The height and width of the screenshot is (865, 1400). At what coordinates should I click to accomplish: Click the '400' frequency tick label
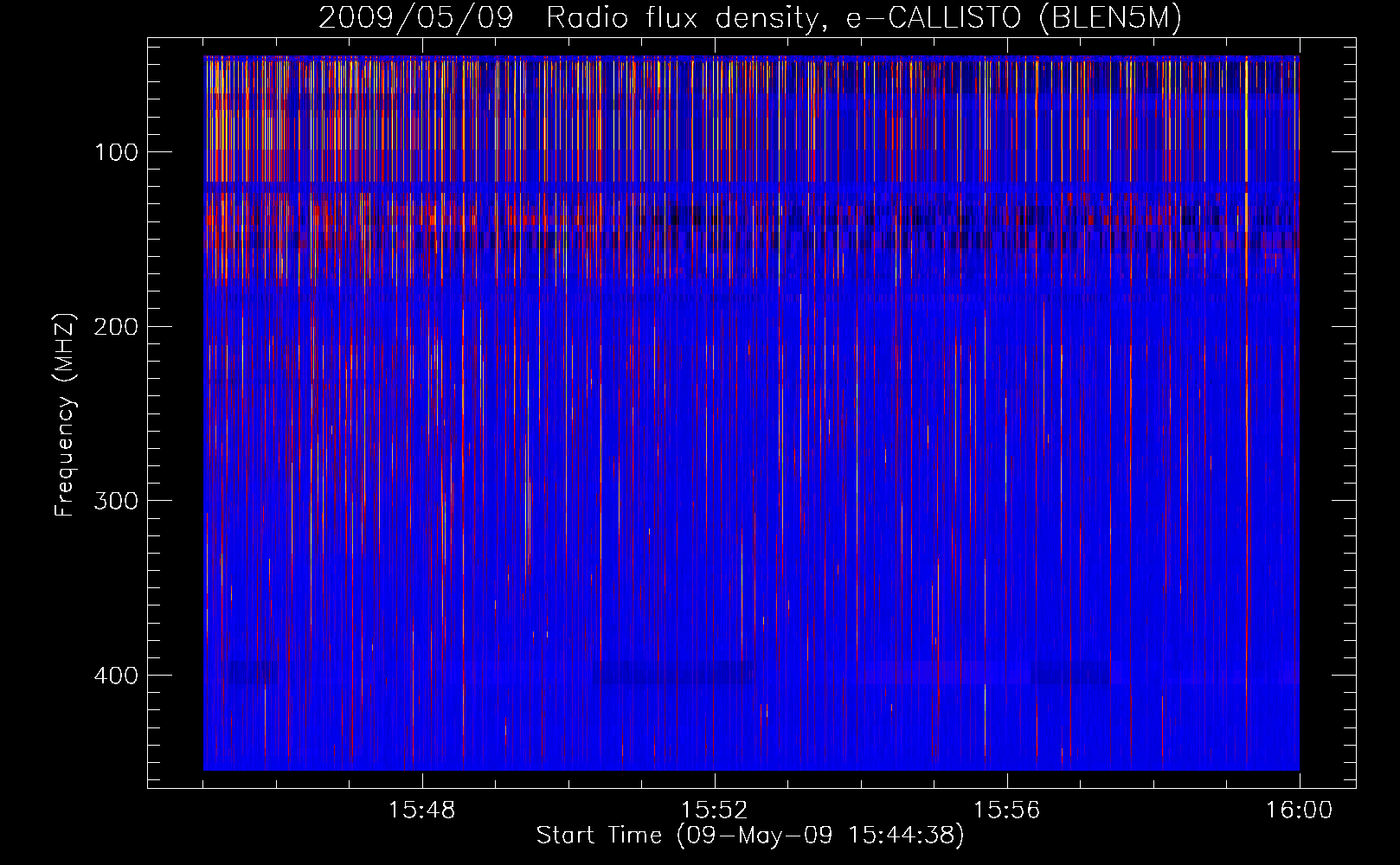(116, 676)
